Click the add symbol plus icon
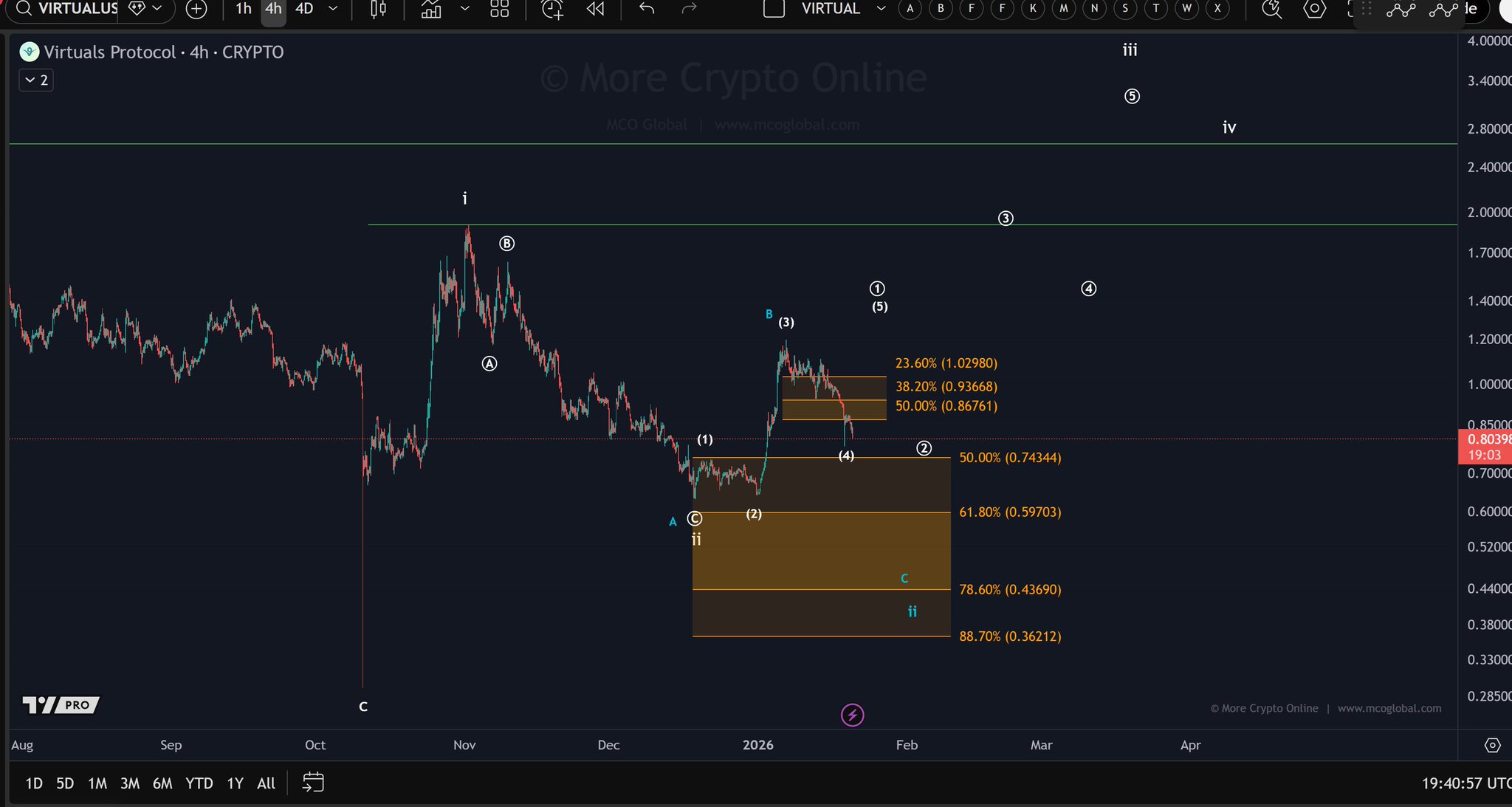1512x807 pixels. tap(196, 9)
